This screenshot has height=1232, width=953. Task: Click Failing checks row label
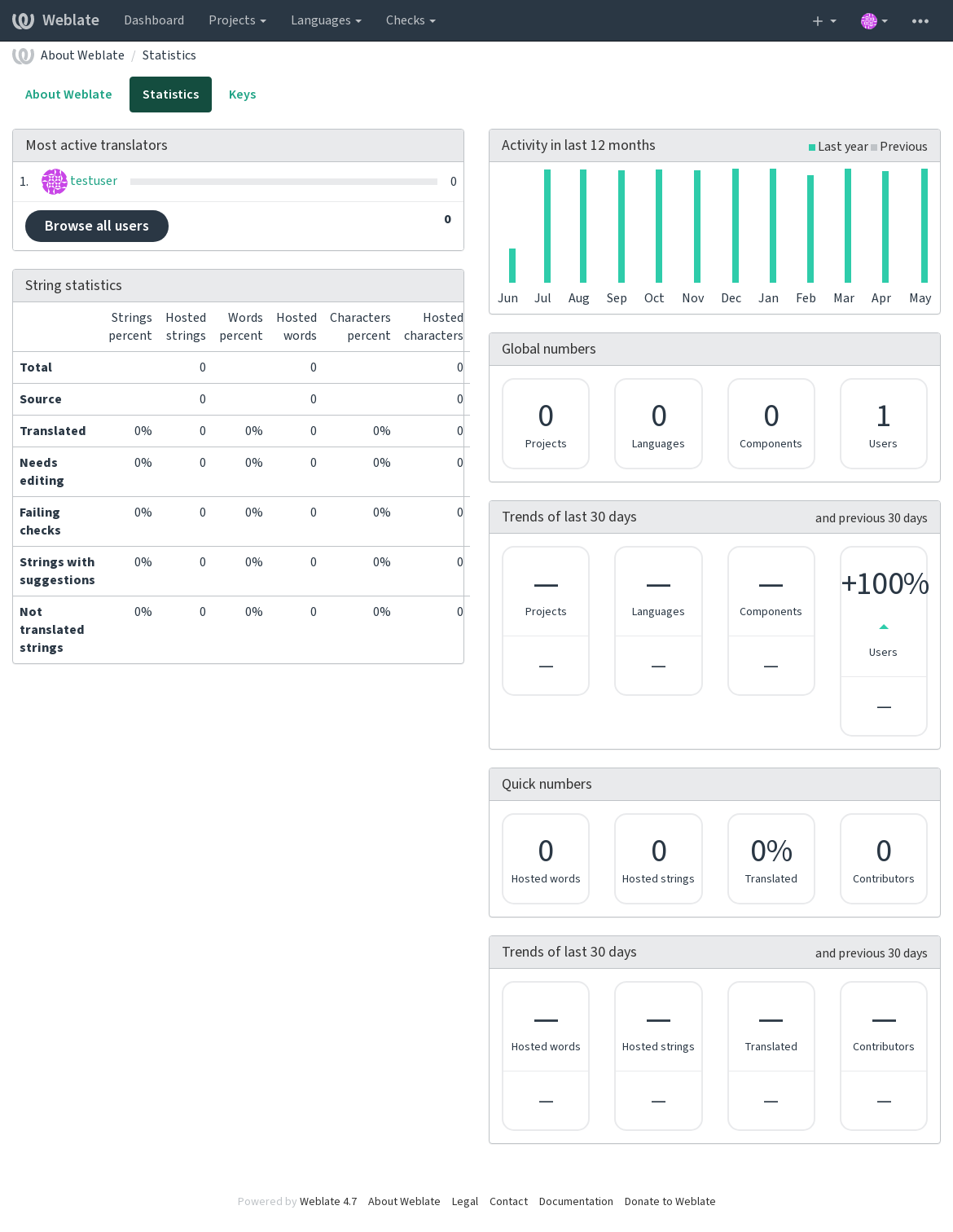pyautogui.click(x=41, y=521)
